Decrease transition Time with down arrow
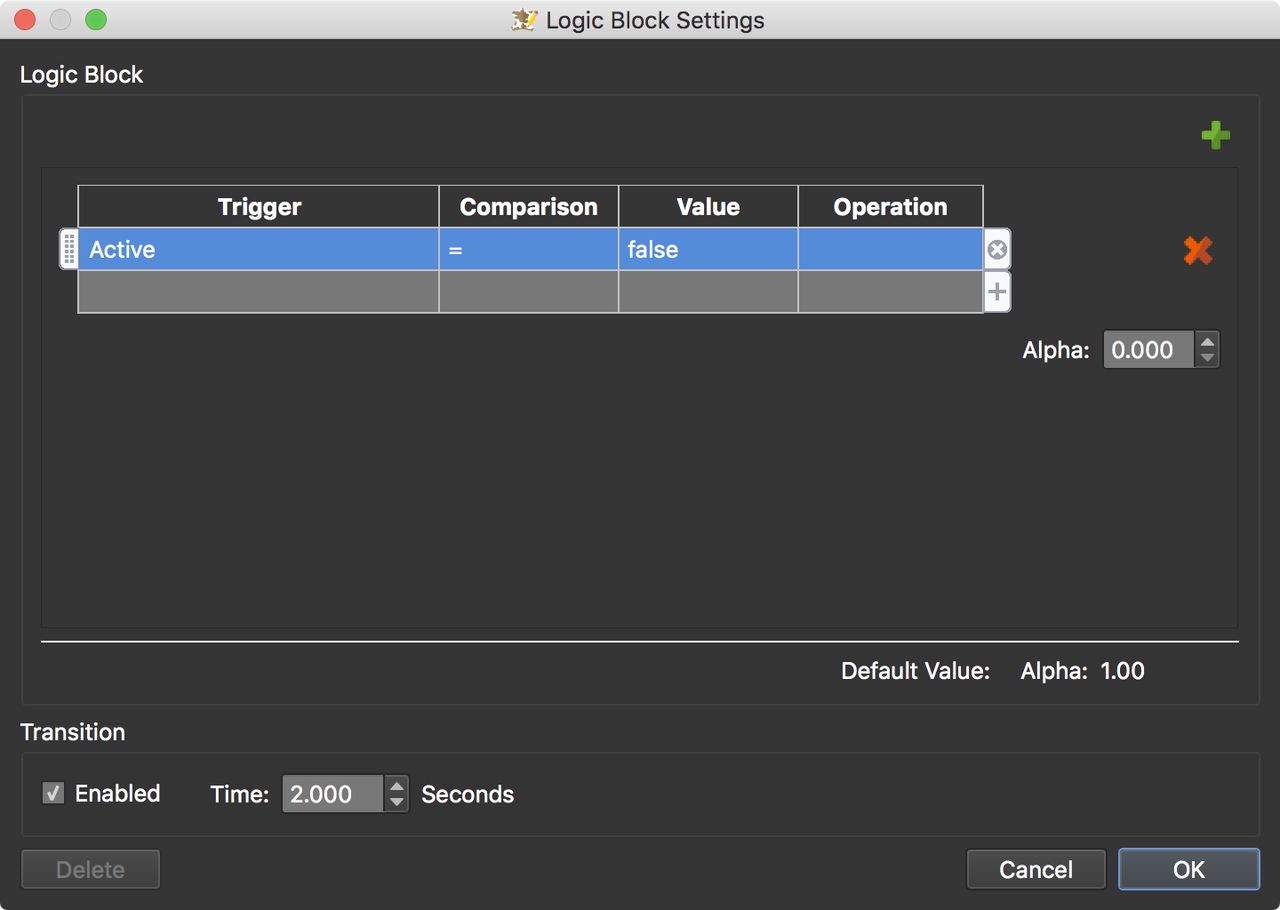The width and height of the screenshot is (1280, 910). pos(397,802)
